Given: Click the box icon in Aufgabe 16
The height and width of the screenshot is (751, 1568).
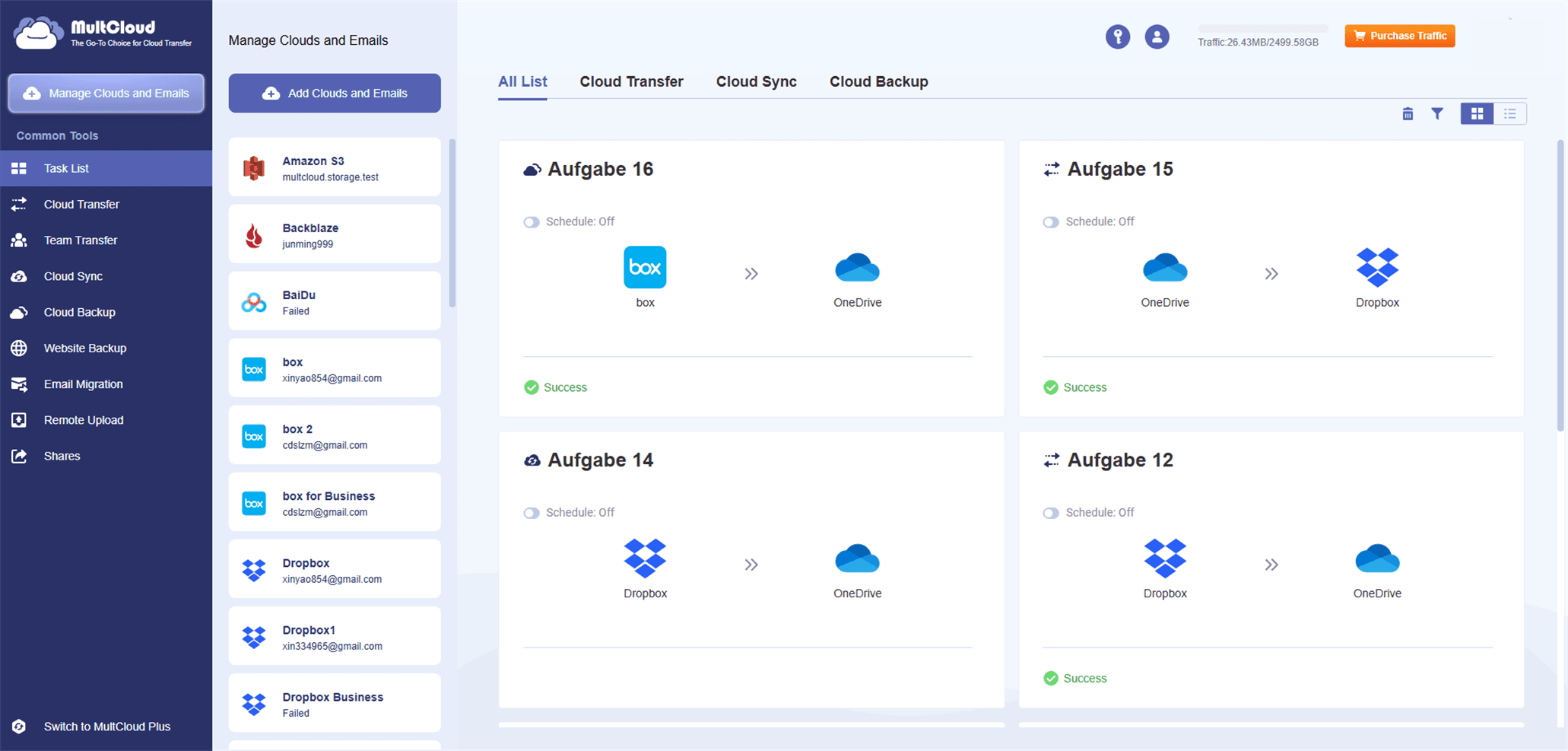Looking at the screenshot, I should [x=645, y=267].
